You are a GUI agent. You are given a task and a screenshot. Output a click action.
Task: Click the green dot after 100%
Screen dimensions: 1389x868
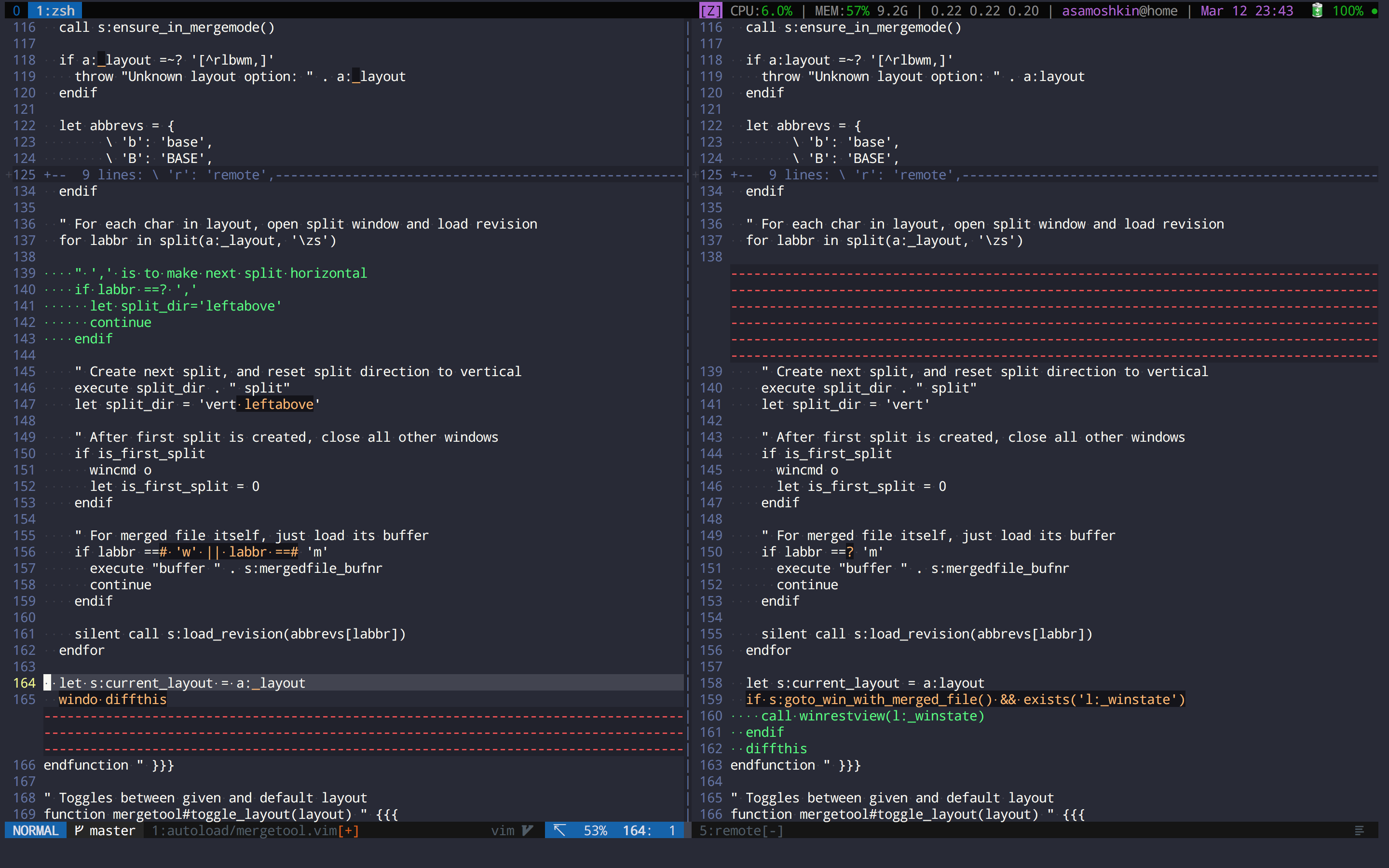[x=1375, y=11]
